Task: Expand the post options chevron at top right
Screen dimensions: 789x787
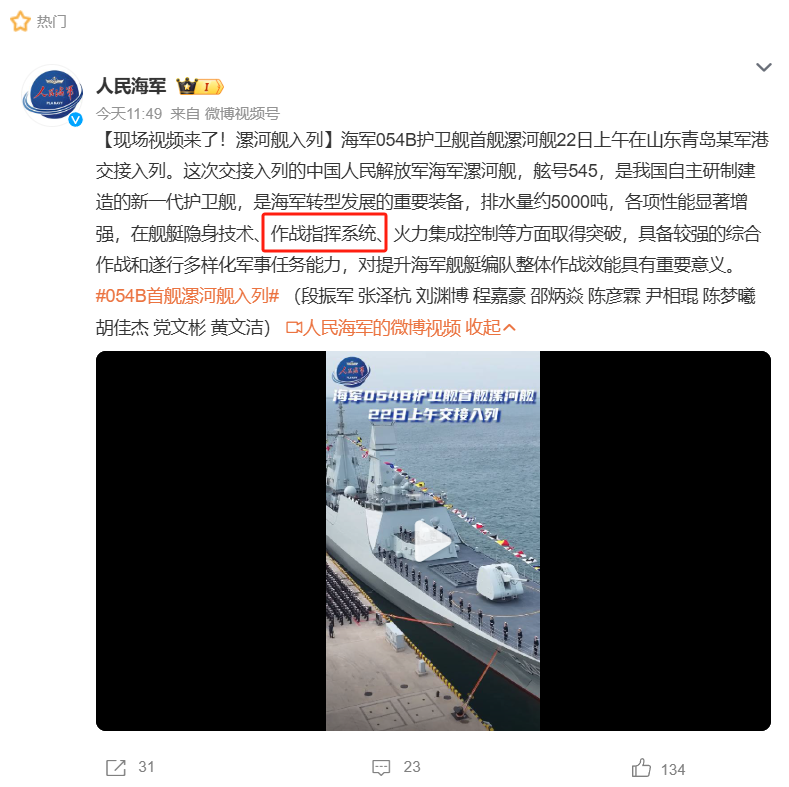Action: pyautogui.click(x=764, y=67)
